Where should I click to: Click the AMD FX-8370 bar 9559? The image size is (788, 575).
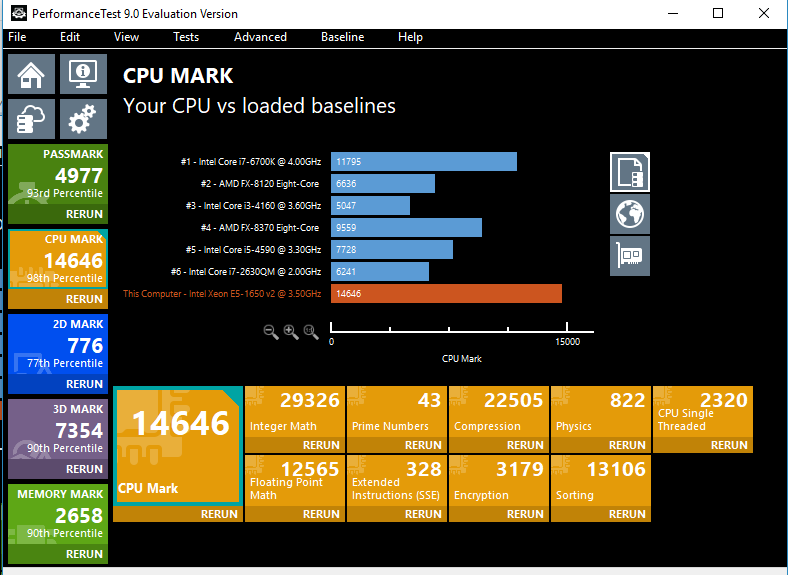(x=406, y=228)
